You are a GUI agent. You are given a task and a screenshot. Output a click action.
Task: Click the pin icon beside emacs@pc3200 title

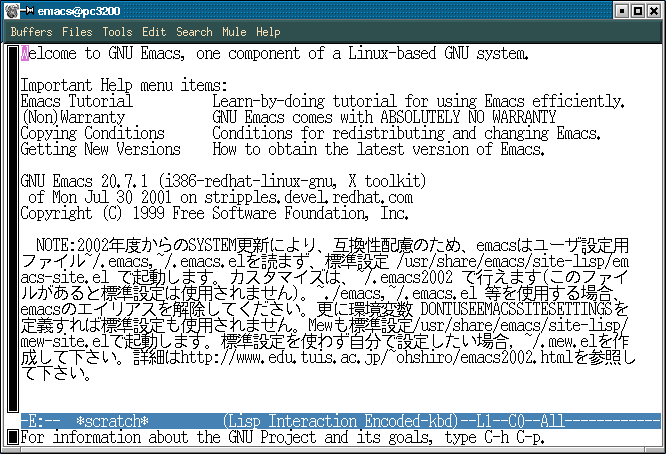[28, 11]
